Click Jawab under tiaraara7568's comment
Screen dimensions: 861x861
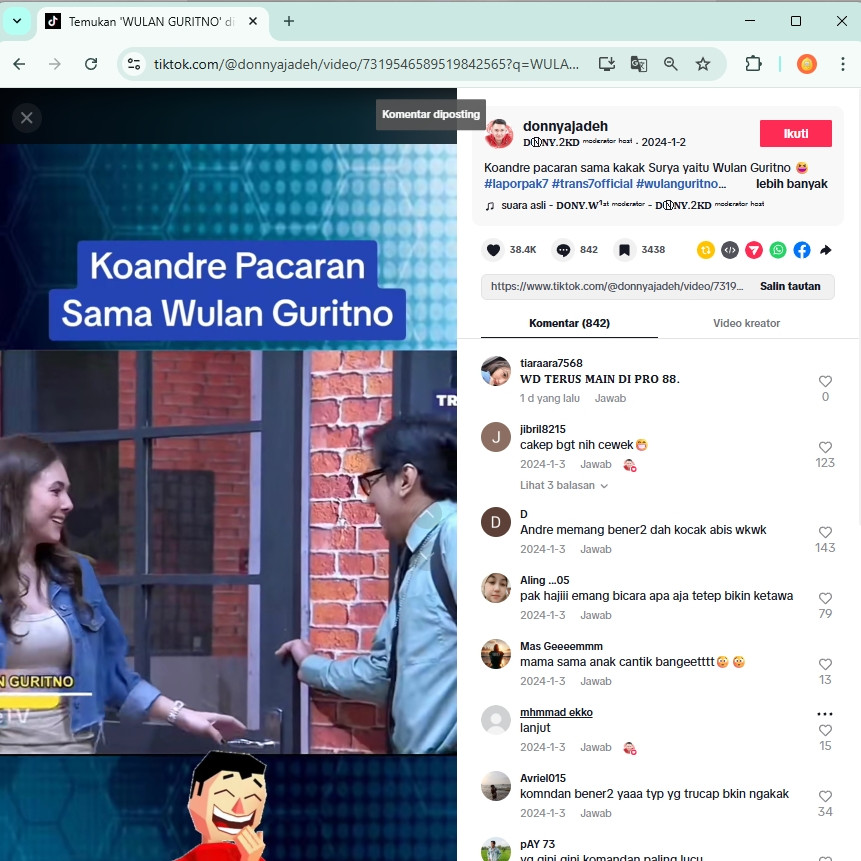pos(610,398)
